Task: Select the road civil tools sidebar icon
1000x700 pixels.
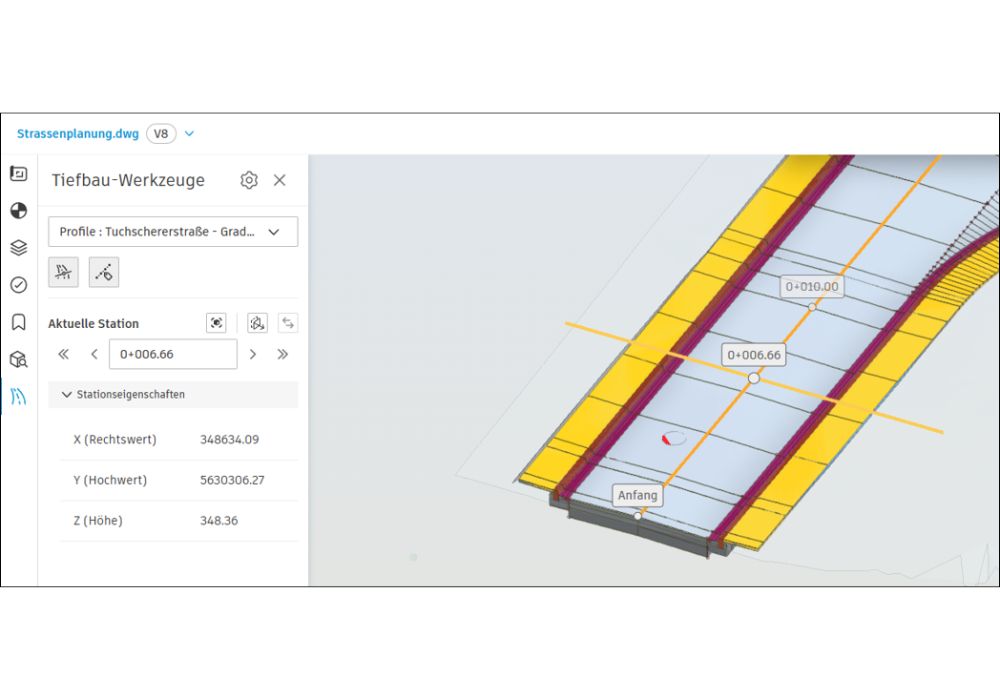Action: [x=18, y=396]
